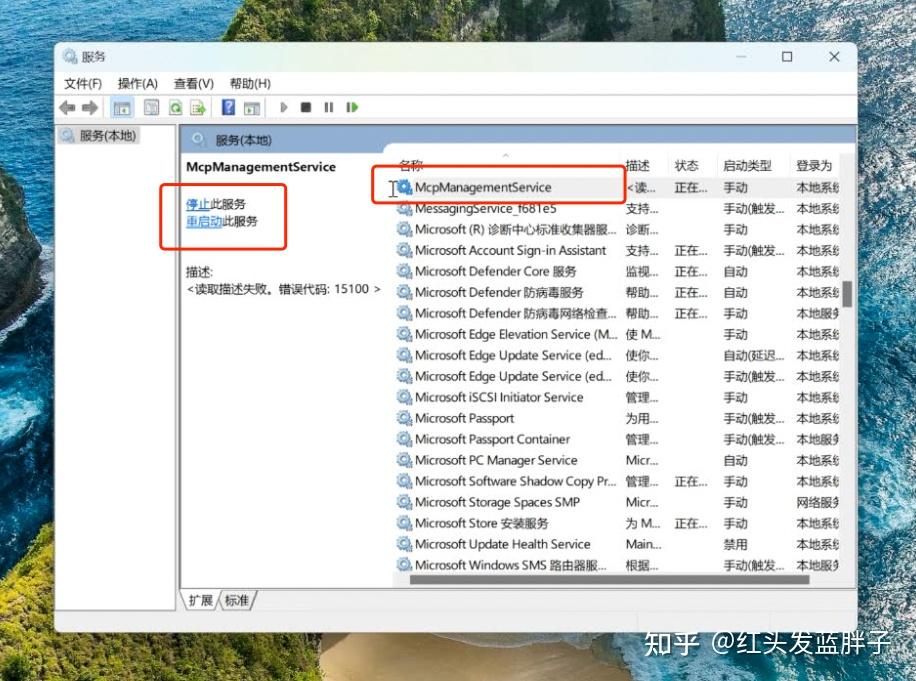
Task: Click 网络服务 login cell of Storage Spaces SMP
Action: (x=817, y=502)
